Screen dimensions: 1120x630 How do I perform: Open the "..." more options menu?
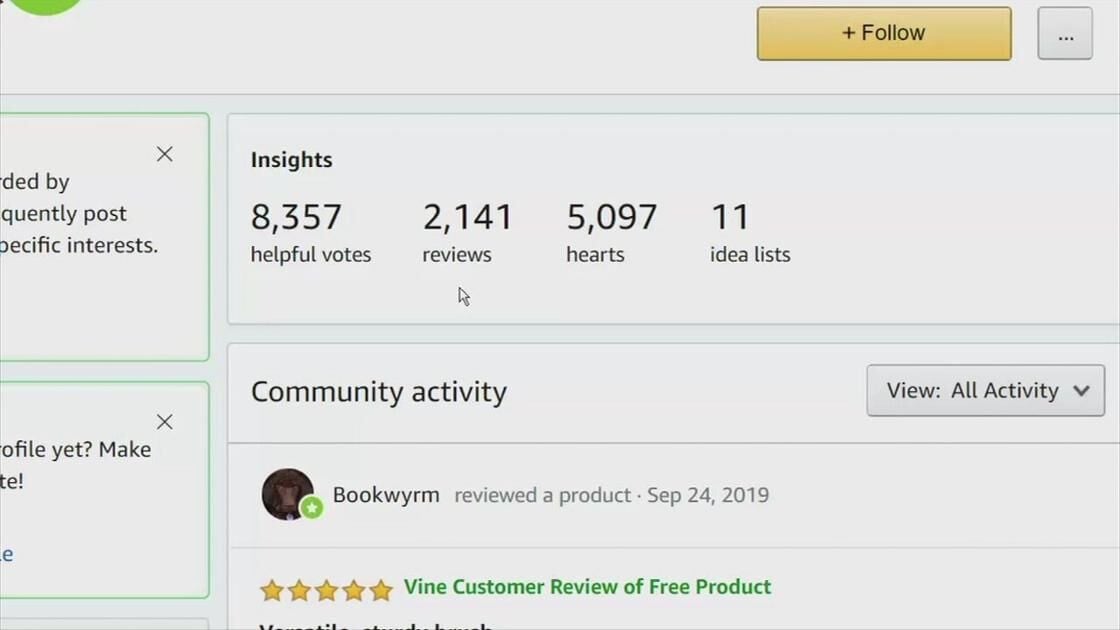click(1064, 33)
